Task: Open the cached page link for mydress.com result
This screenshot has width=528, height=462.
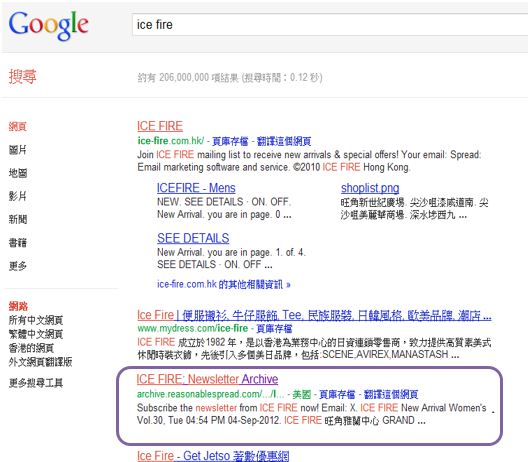Action: point(274,328)
